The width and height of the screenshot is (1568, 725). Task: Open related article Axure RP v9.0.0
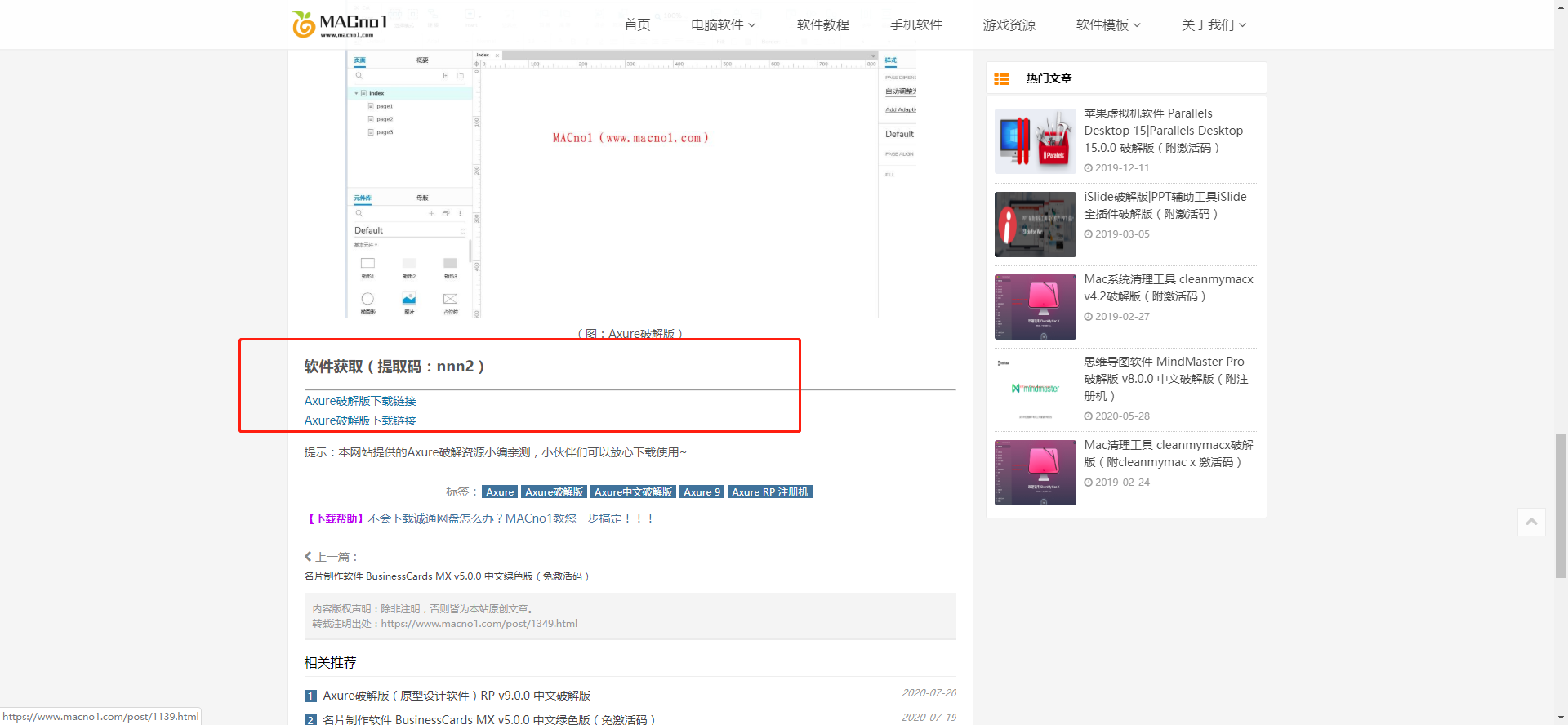pos(457,696)
